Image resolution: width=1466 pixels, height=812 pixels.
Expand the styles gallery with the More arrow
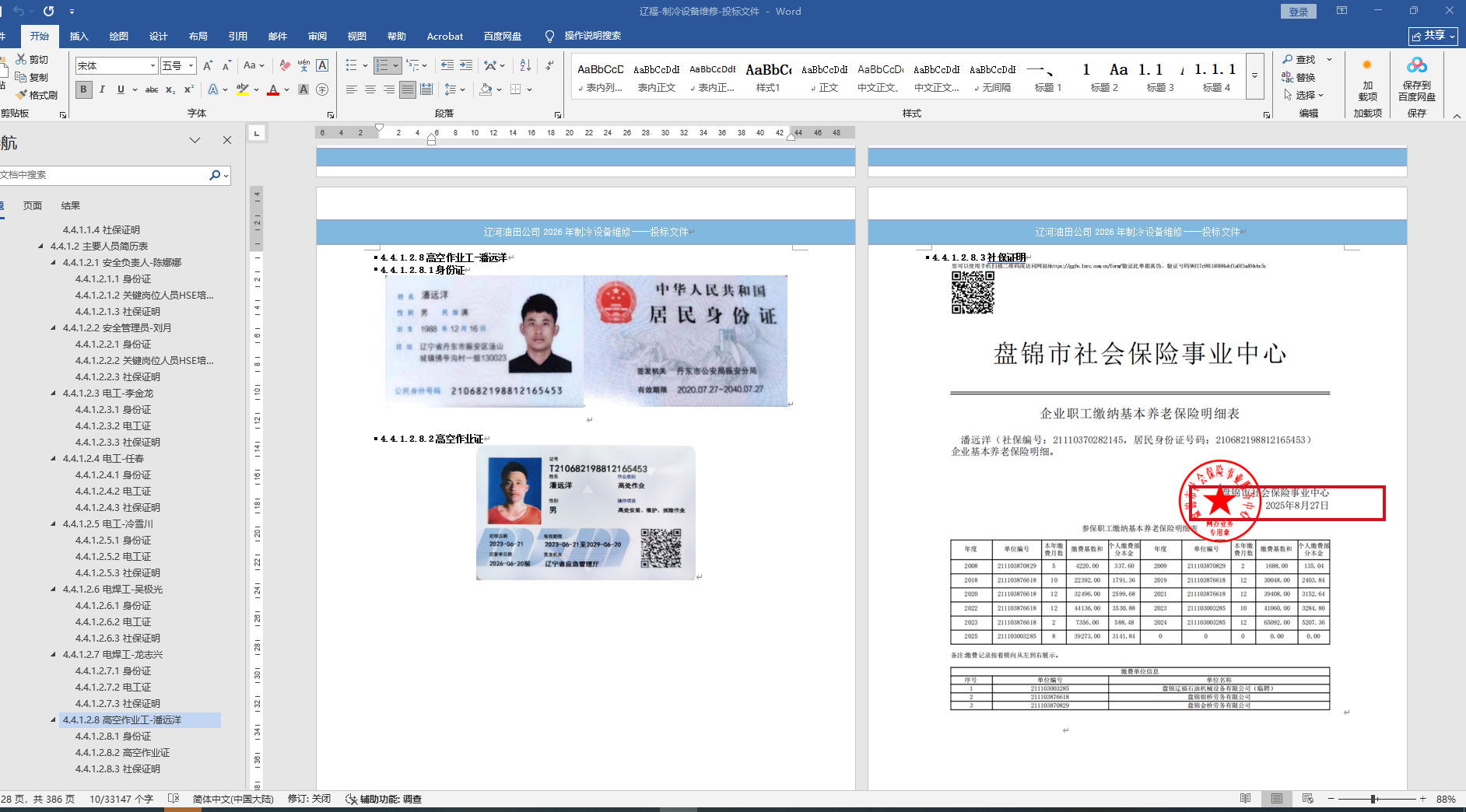coord(1254,75)
